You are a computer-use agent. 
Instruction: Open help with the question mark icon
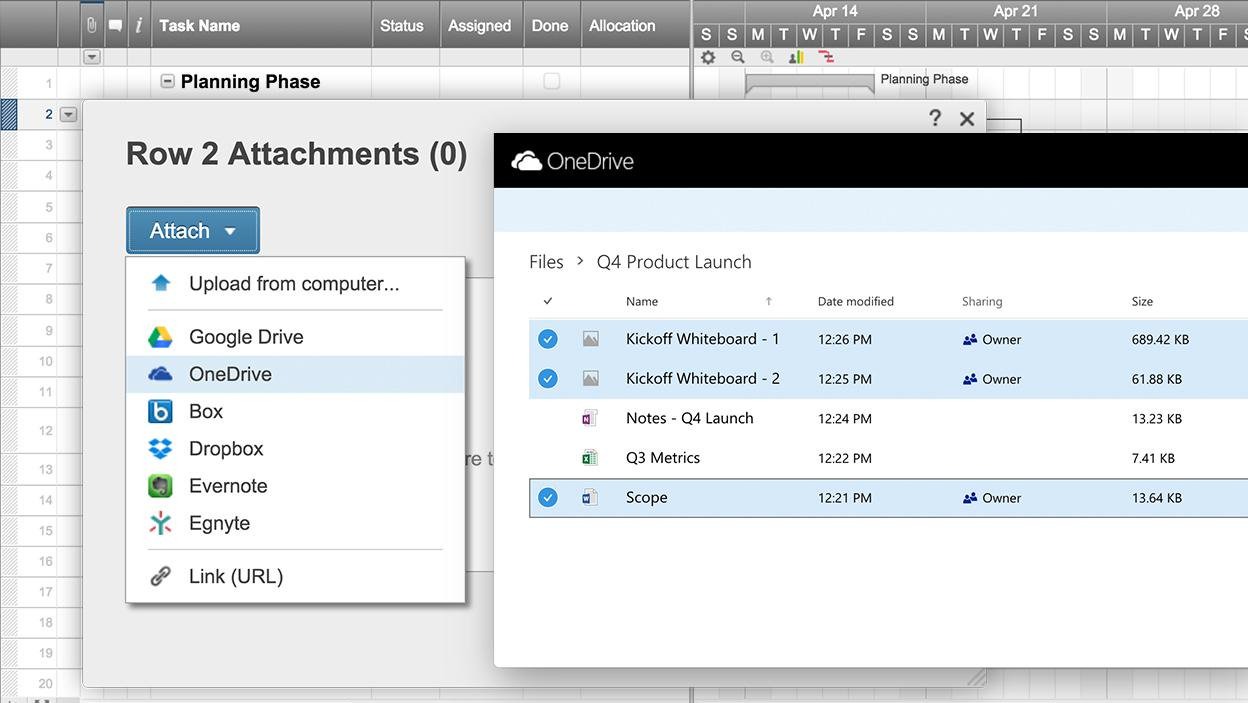[x=935, y=118]
